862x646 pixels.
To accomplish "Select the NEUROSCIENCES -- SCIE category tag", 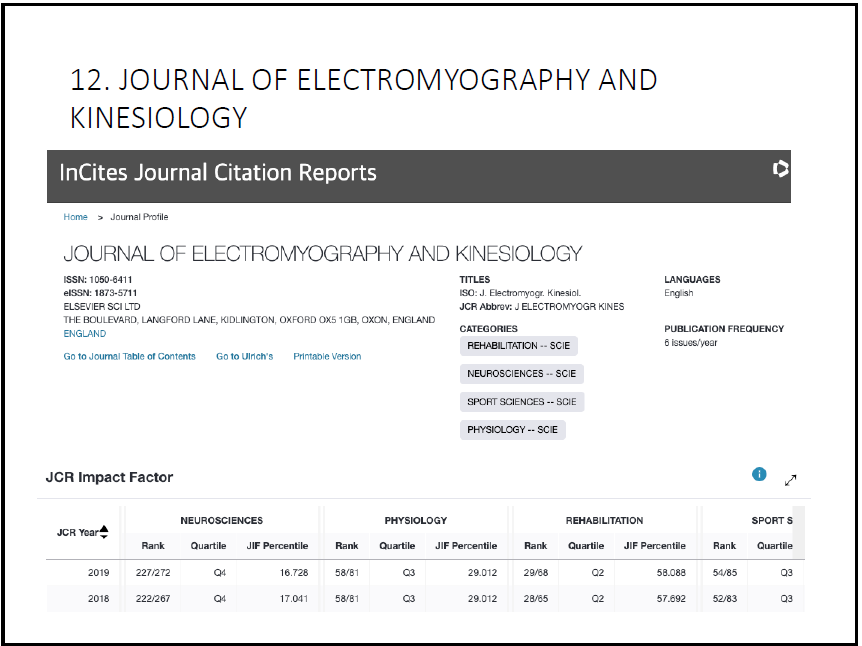I will point(520,374).
